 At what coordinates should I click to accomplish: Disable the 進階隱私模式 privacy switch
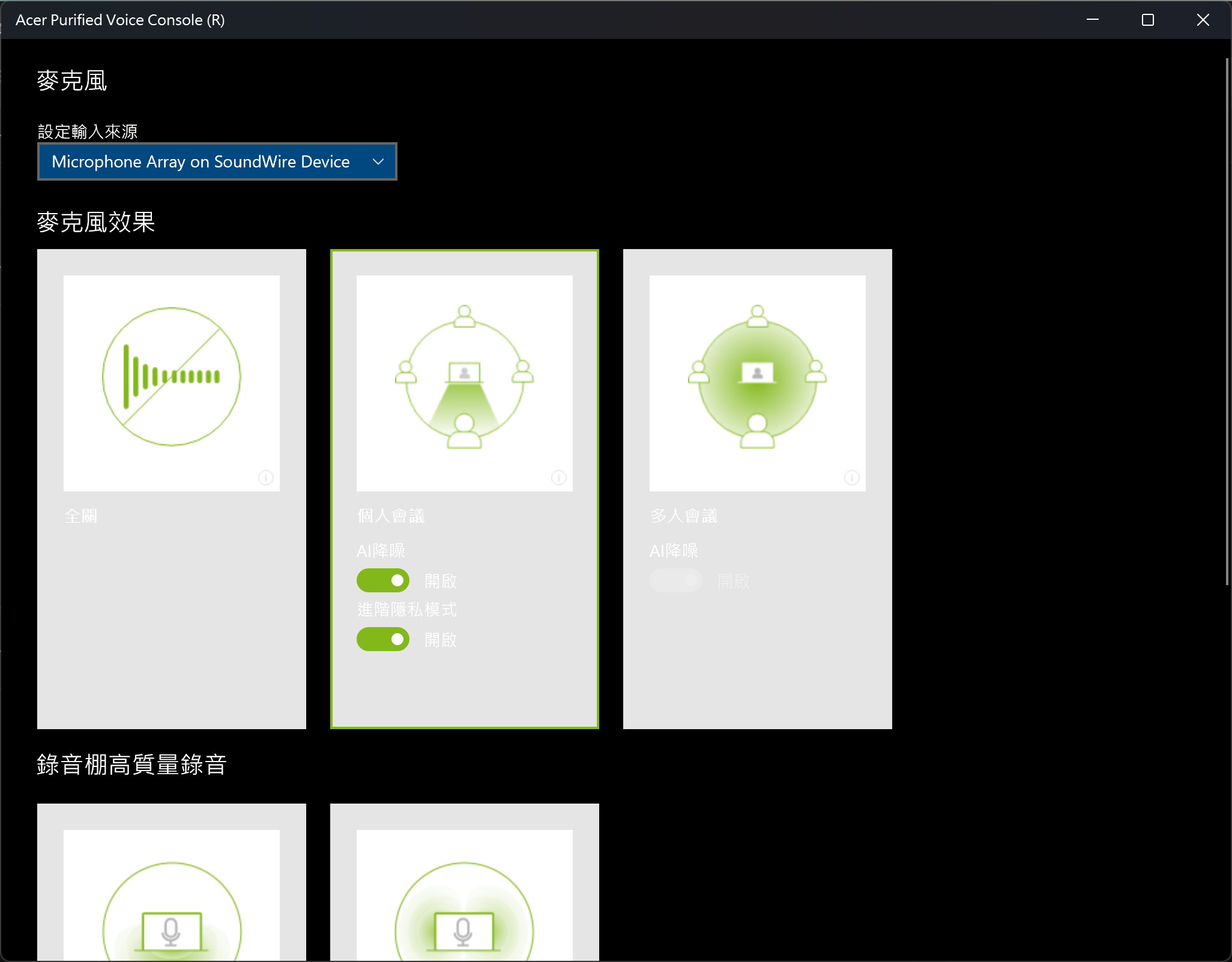[x=383, y=639]
